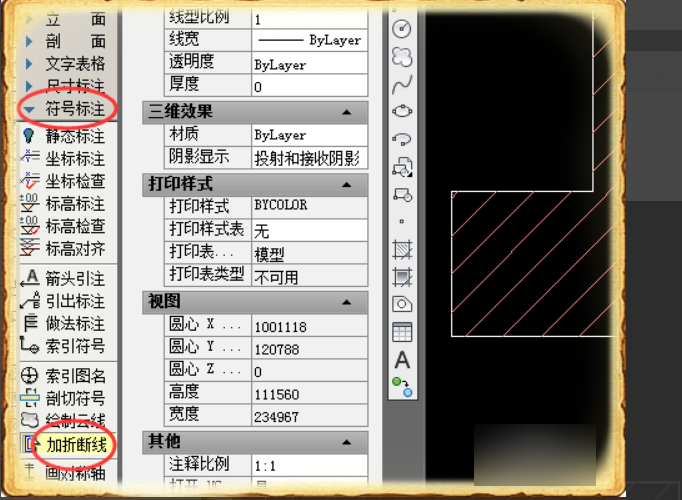Click the 透明度 ByLayer value field
This screenshot has height=500, width=682.
point(310,63)
